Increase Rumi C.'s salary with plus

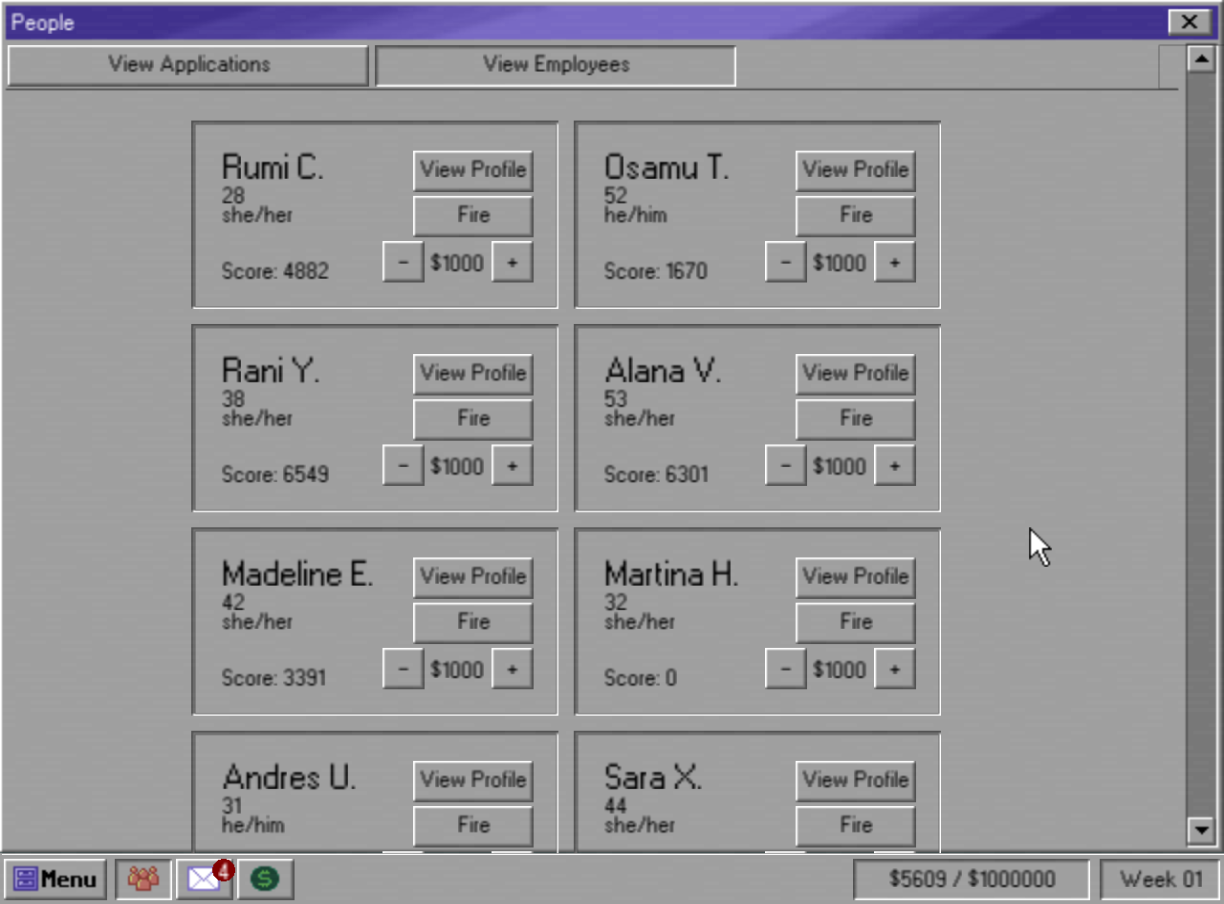coord(512,263)
